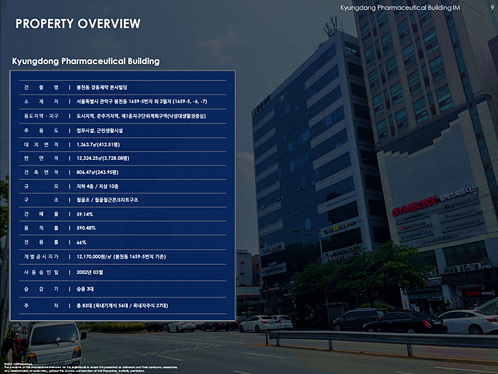
Task: Select the 806.47㎡ building area value
Action: (x=97, y=172)
